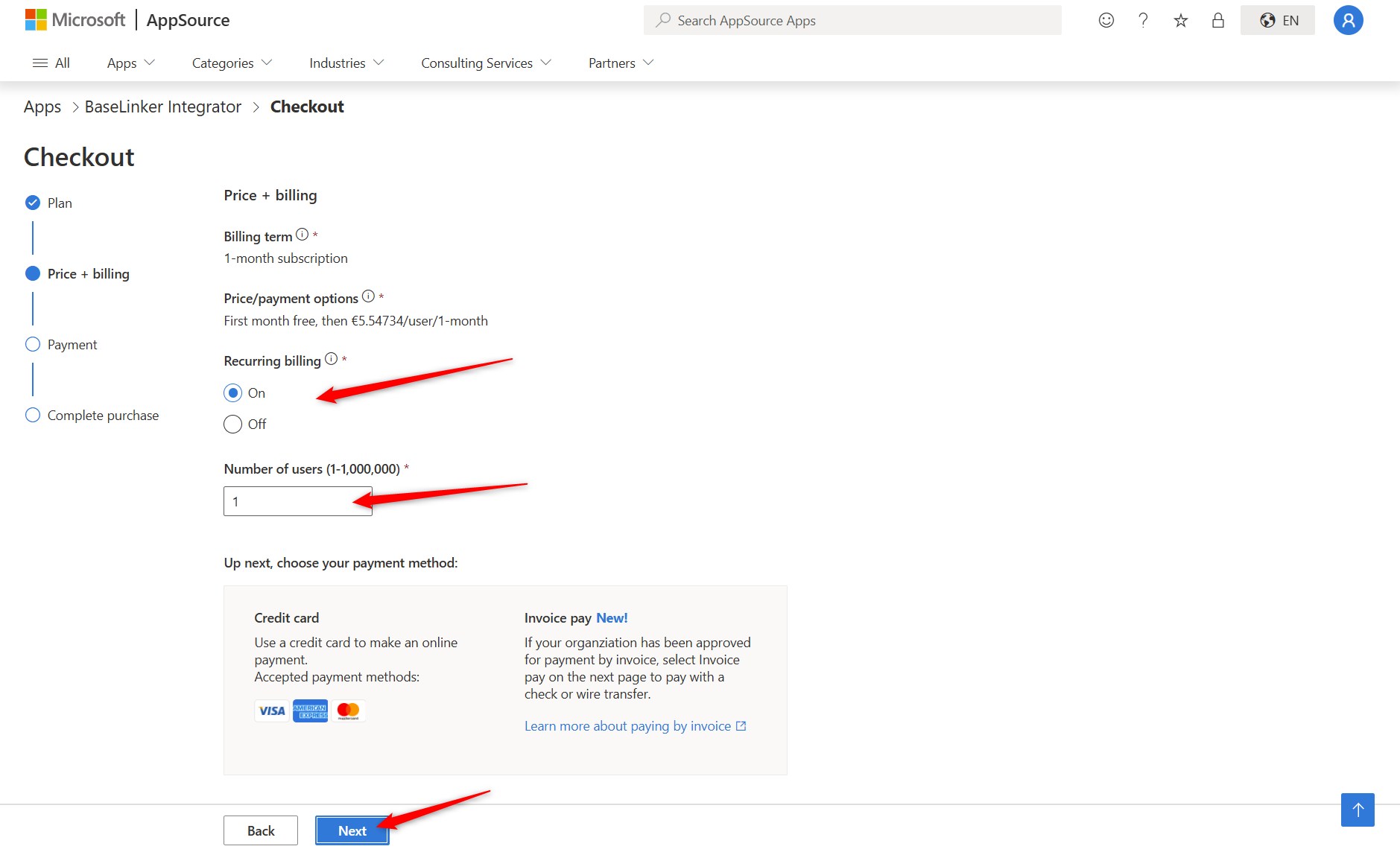Click the Mastercard logo
This screenshot has width=1400, height=852.
coord(348,710)
